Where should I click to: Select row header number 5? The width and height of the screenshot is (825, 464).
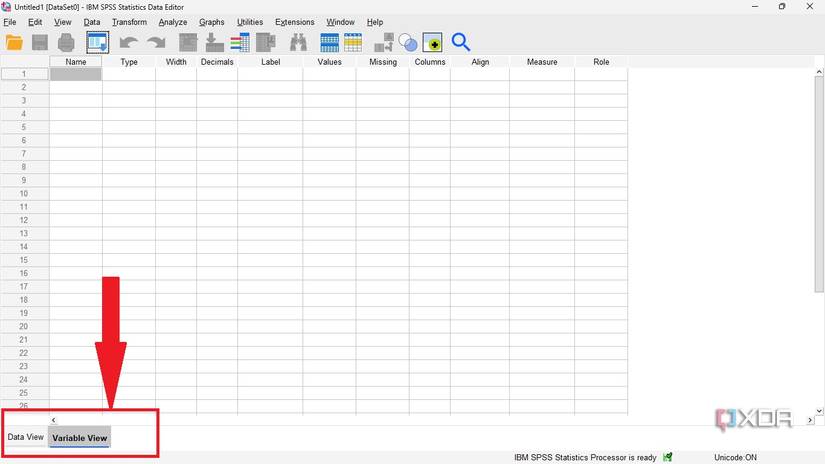(x=25, y=127)
